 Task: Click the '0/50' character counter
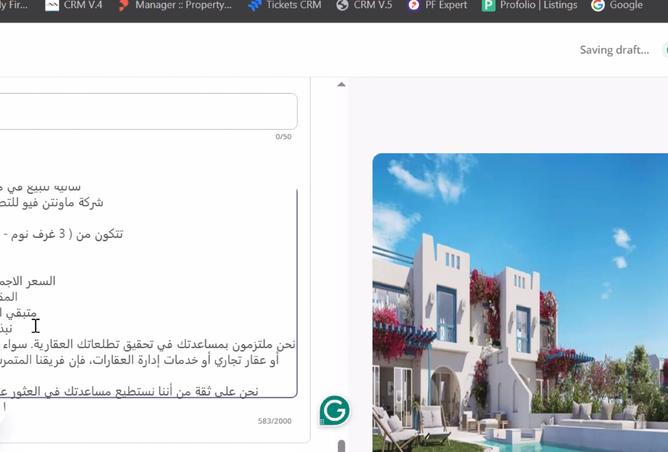(283, 137)
